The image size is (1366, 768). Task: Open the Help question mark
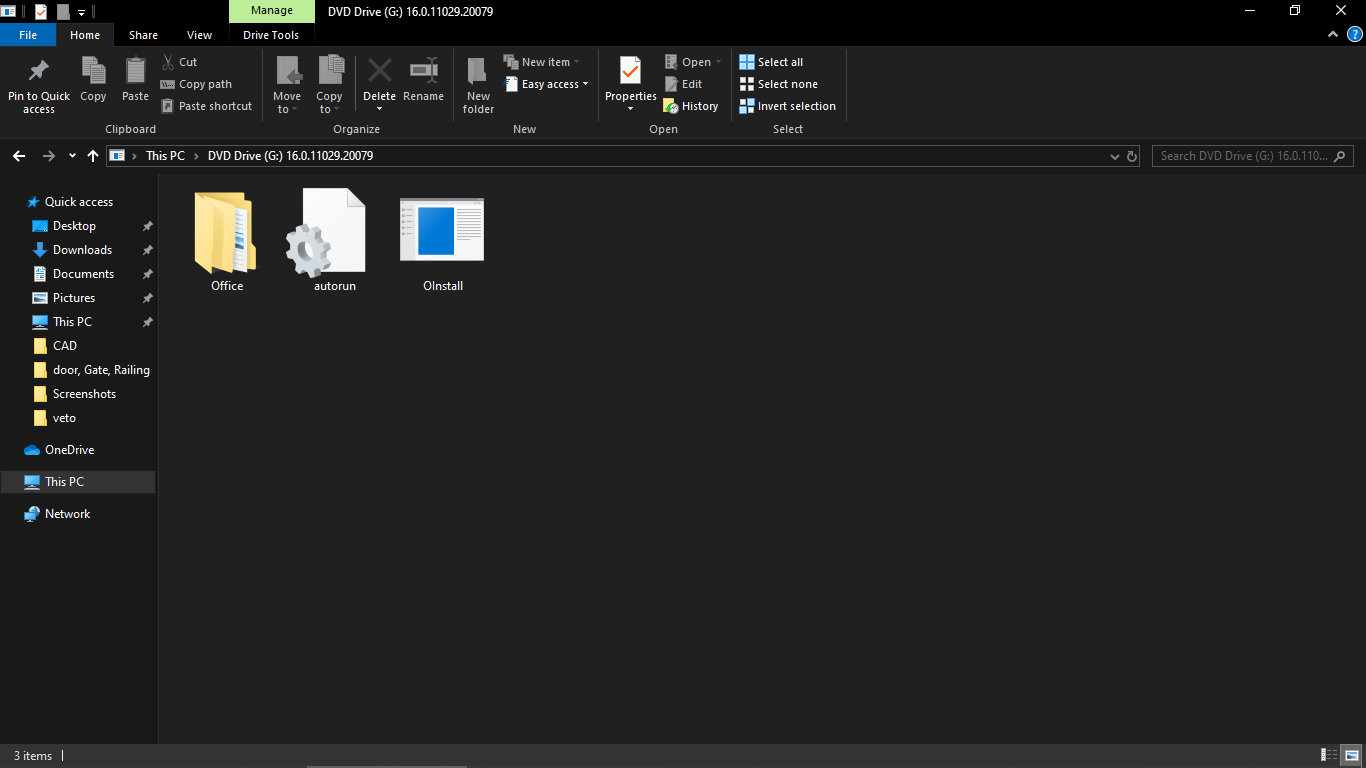click(x=1355, y=34)
